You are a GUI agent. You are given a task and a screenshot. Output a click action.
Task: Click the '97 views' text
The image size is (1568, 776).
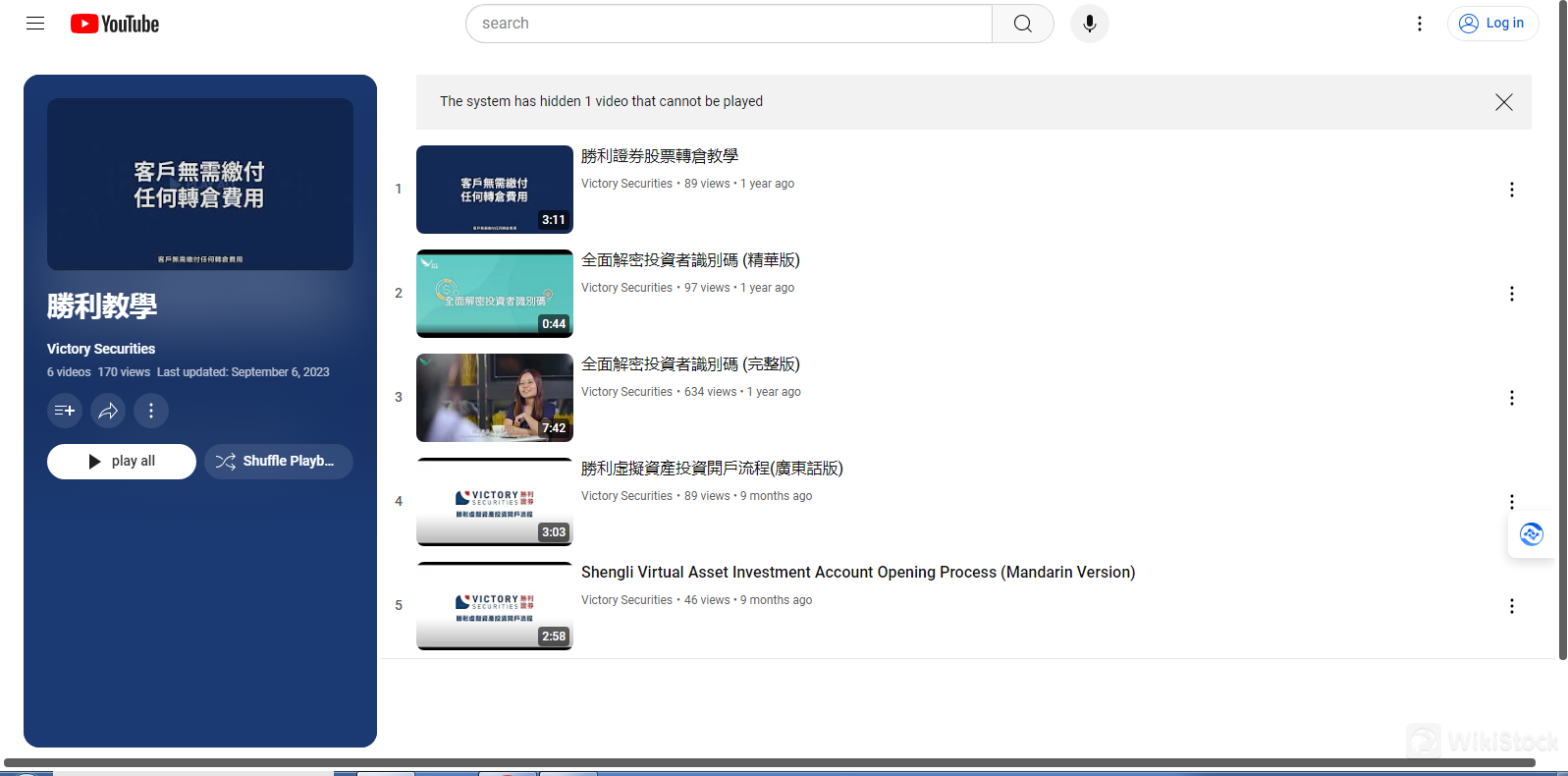click(x=707, y=288)
